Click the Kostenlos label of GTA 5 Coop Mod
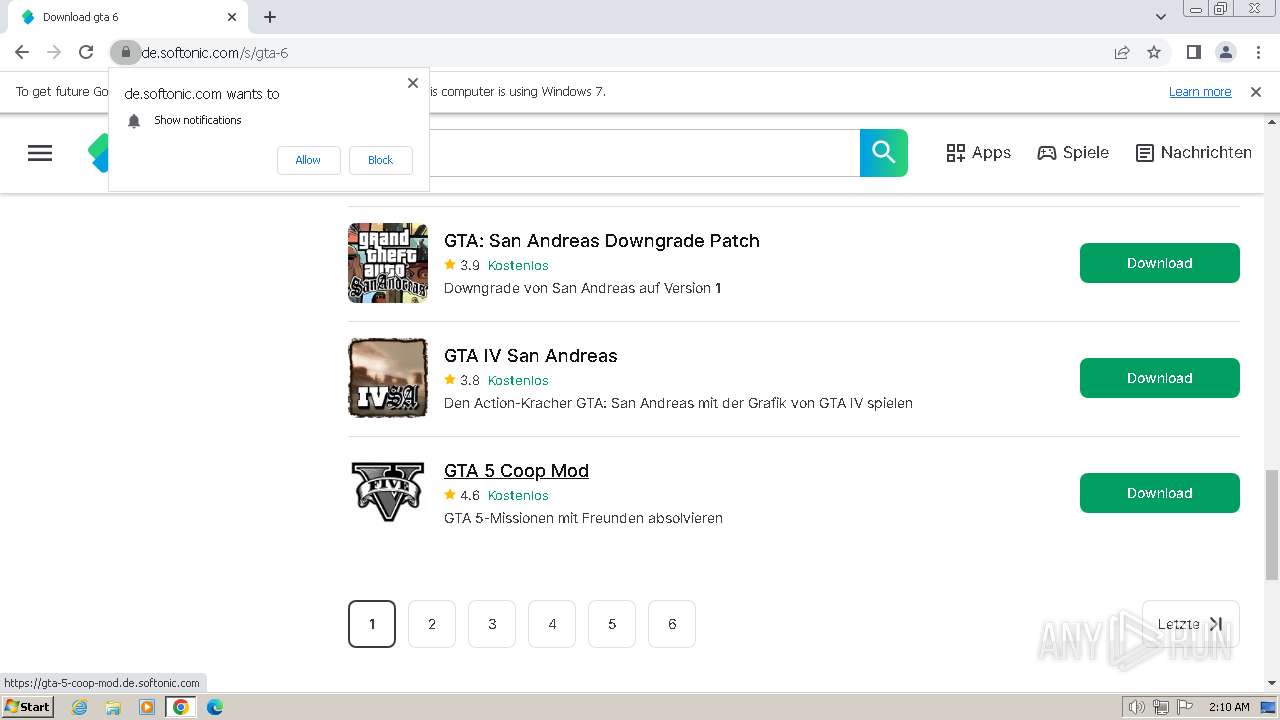1280x720 pixels. click(518, 495)
